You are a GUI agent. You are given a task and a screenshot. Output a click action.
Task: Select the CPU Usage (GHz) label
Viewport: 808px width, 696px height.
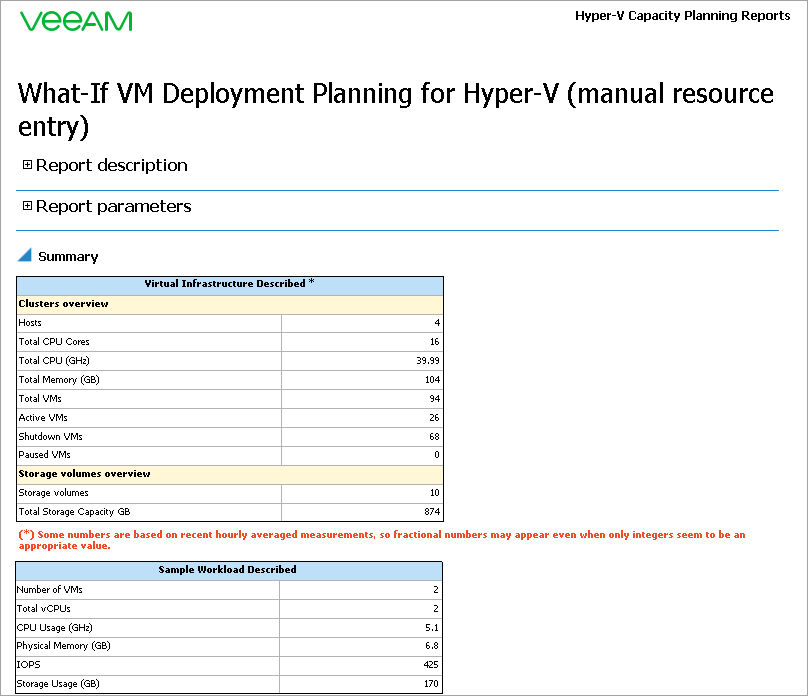tap(55, 628)
